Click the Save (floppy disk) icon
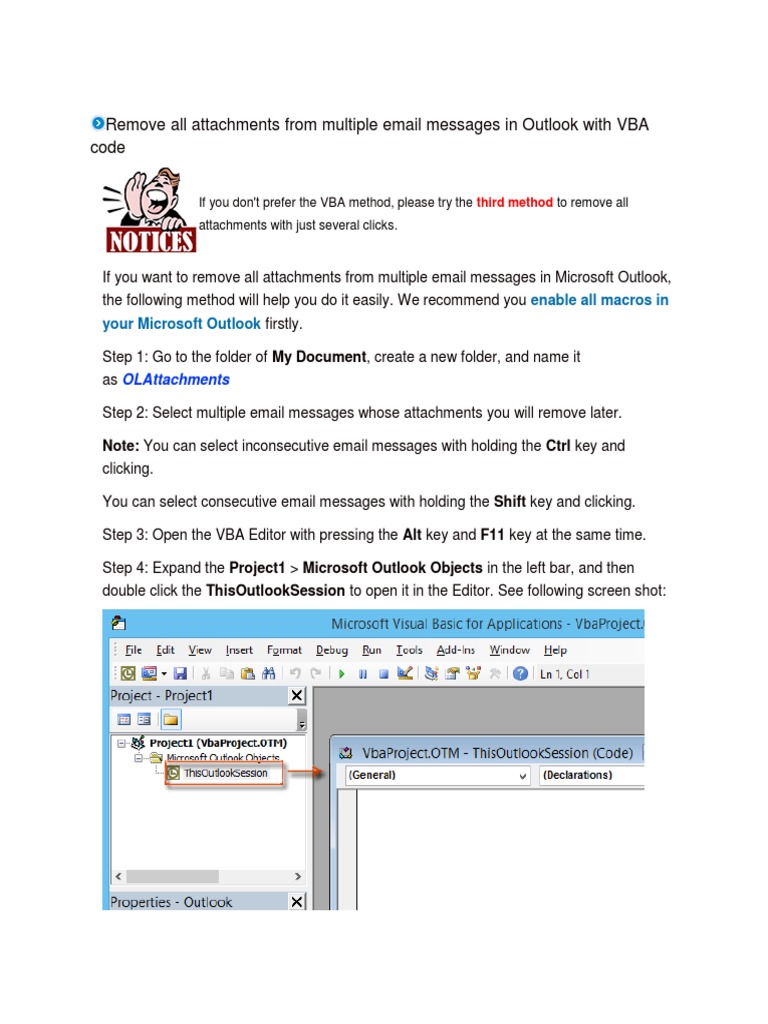Viewport: 768px width, 1024px height. tap(180, 673)
